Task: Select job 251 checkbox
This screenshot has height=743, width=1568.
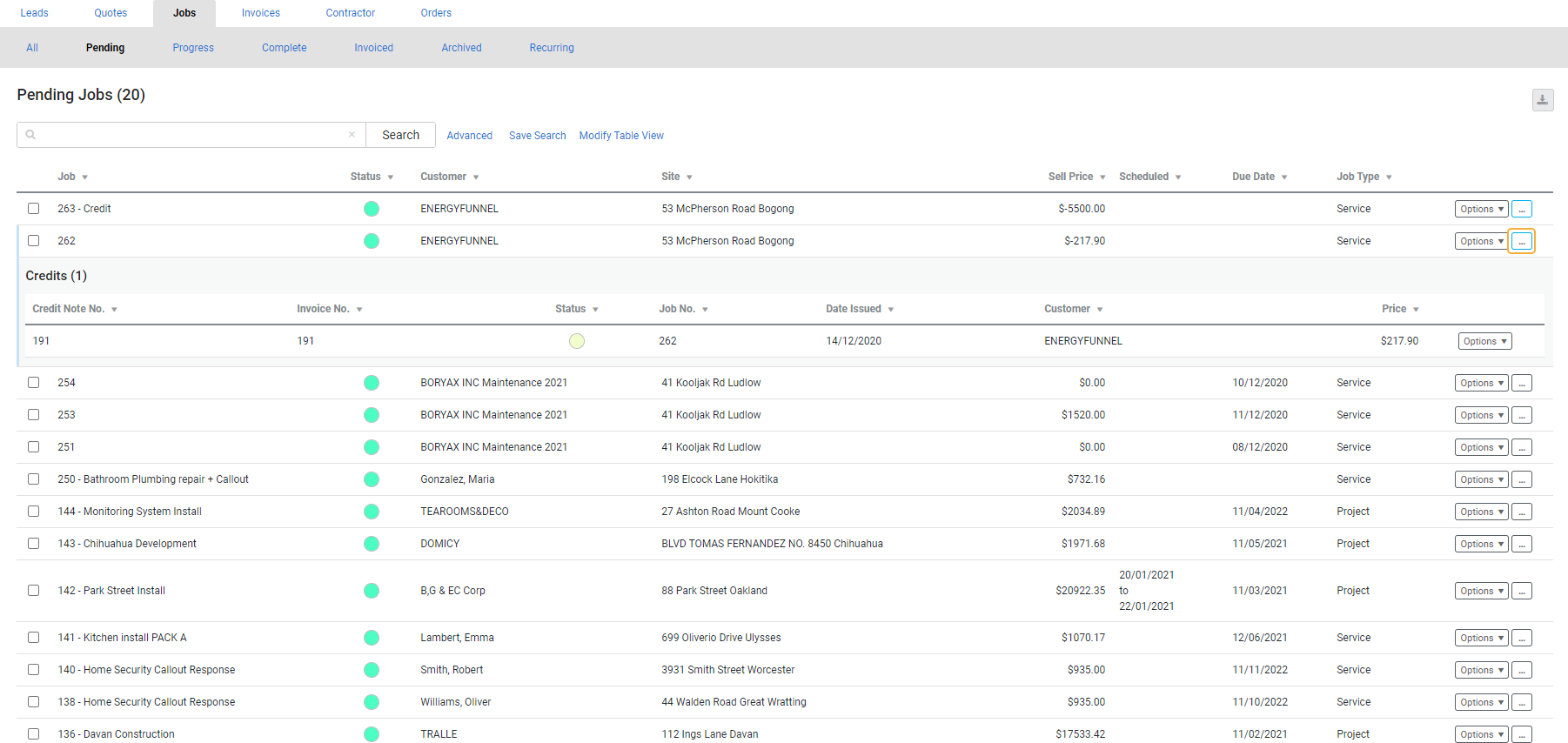Action: click(33, 447)
